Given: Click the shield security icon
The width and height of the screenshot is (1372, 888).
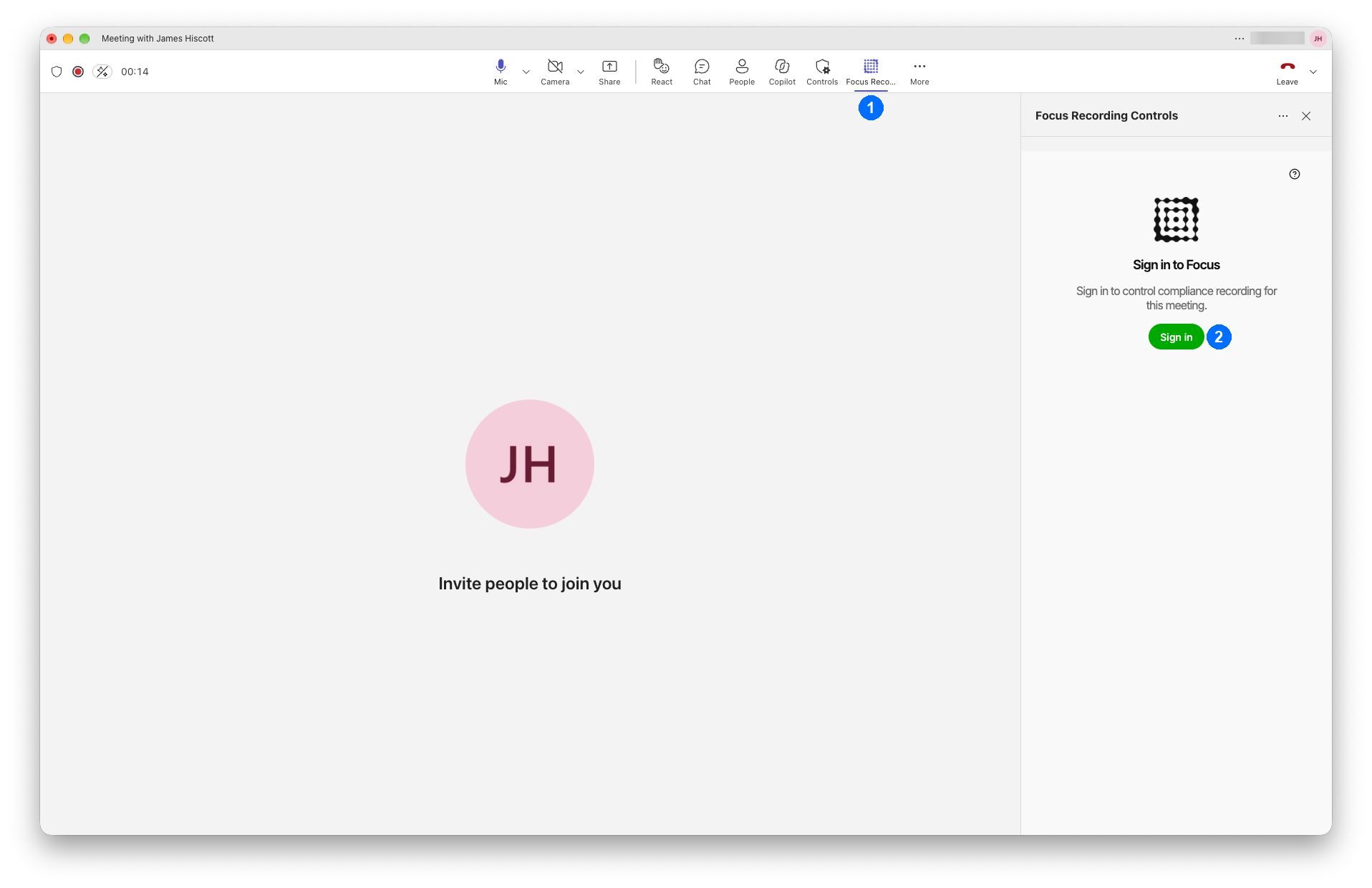Looking at the screenshot, I should [x=57, y=72].
